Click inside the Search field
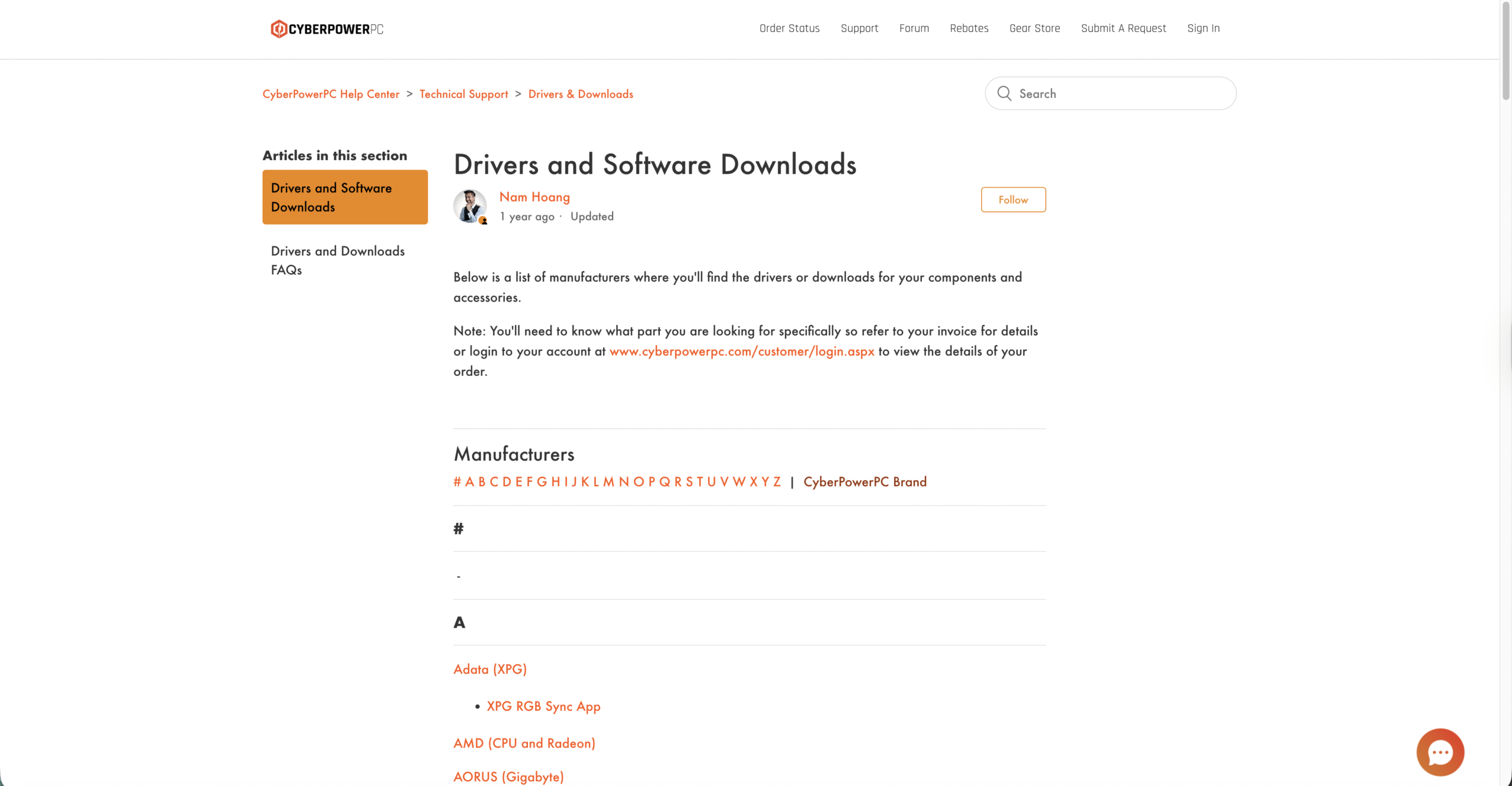1512x786 pixels. pos(1122,93)
